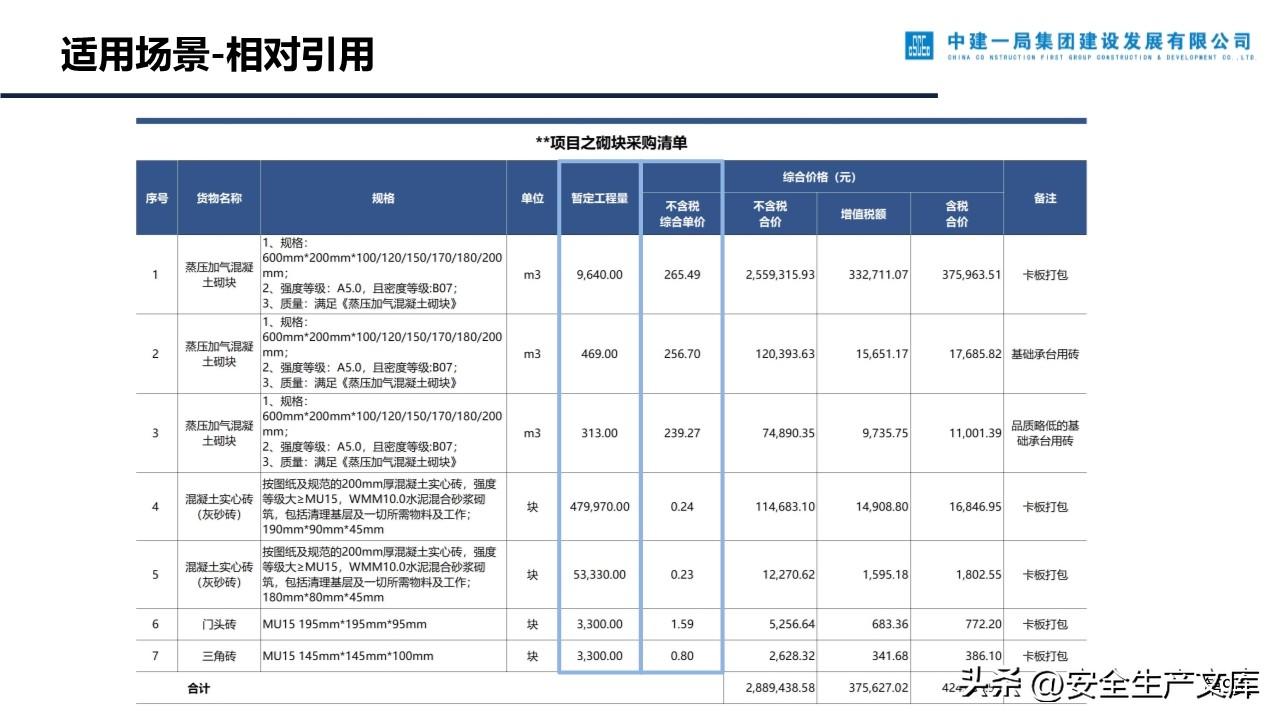Click the remark 基础承台用砖 in row 2
This screenshot has width=1280, height=720.
click(1045, 354)
